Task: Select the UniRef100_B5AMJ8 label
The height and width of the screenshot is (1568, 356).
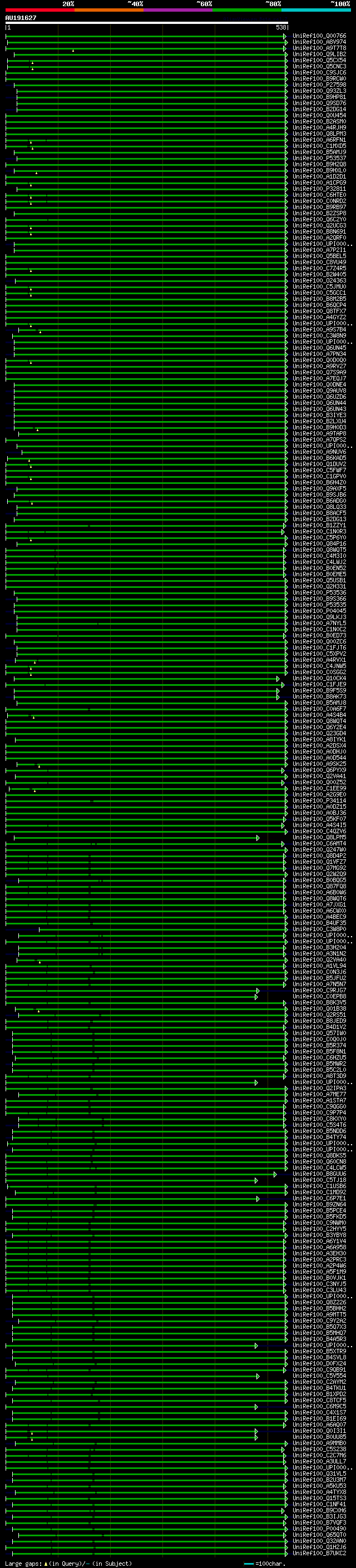Action: pos(319,703)
